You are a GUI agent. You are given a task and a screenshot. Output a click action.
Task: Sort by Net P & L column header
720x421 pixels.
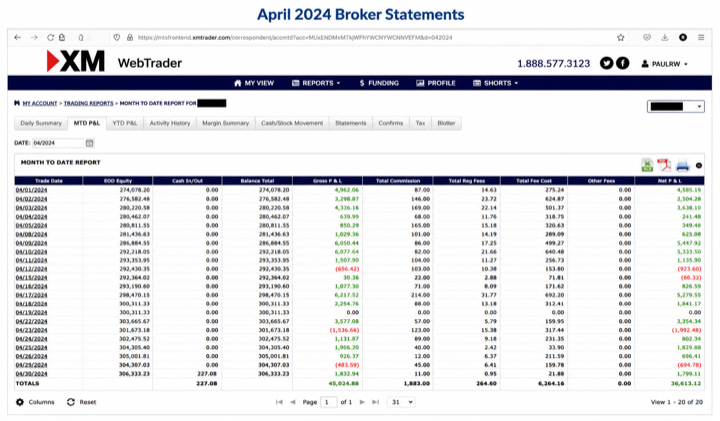(669, 181)
